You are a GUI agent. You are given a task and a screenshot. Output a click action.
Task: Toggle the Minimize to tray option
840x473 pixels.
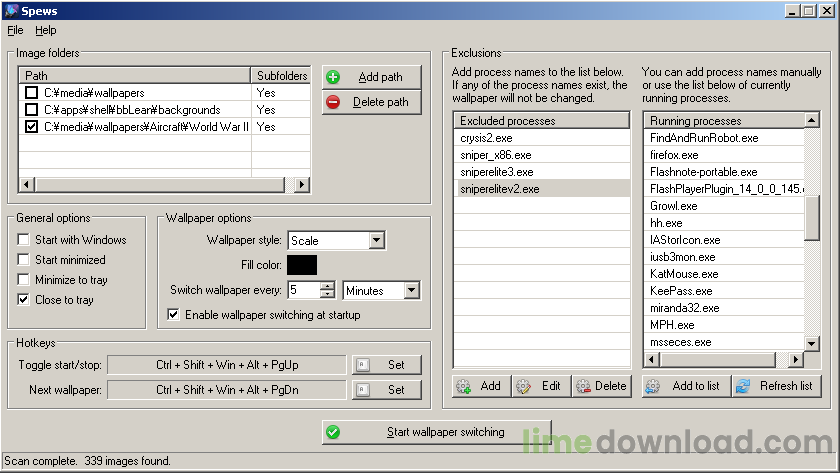pyautogui.click(x=24, y=280)
